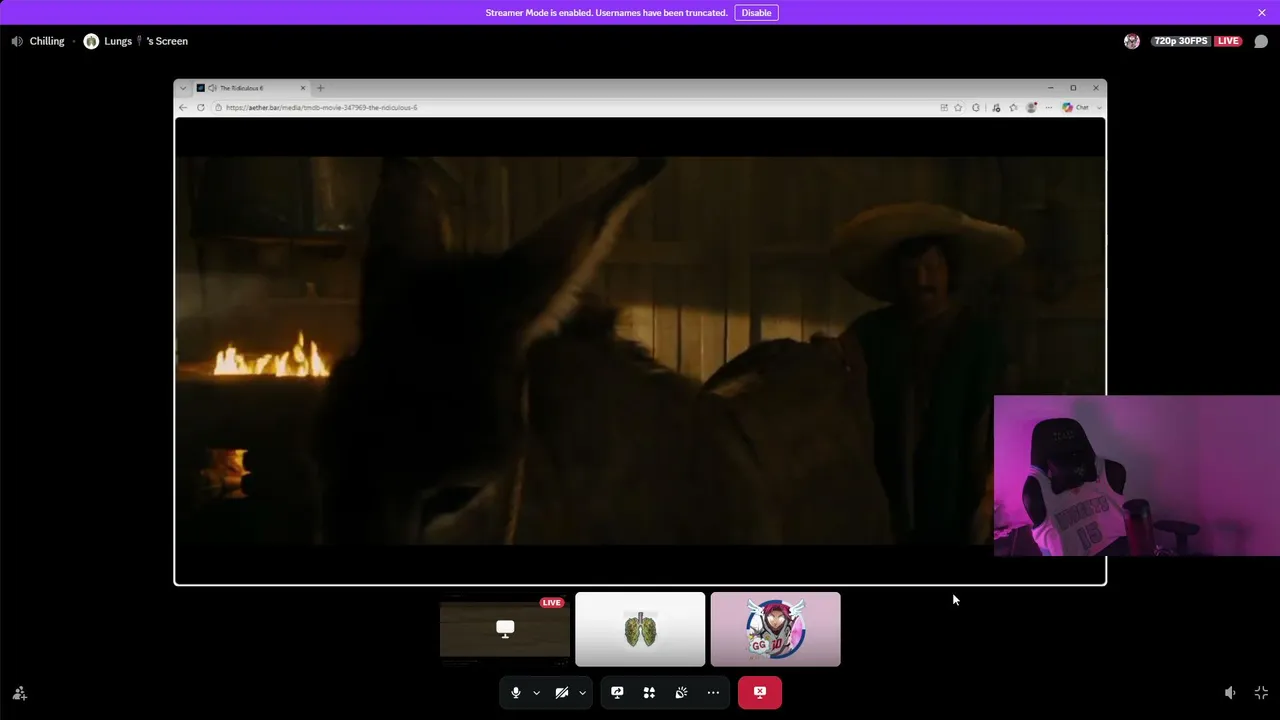This screenshot has height=720, width=1280.
Task: Invite friends to the voice channel
Action: [x=19, y=693]
